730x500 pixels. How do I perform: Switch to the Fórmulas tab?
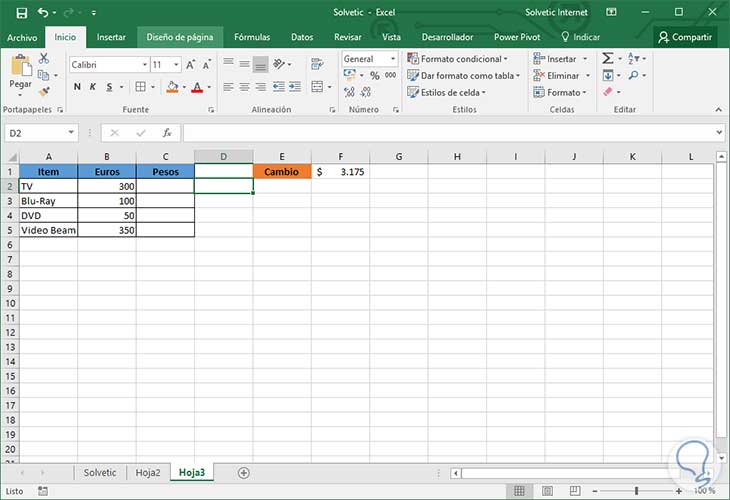click(x=252, y=37)
